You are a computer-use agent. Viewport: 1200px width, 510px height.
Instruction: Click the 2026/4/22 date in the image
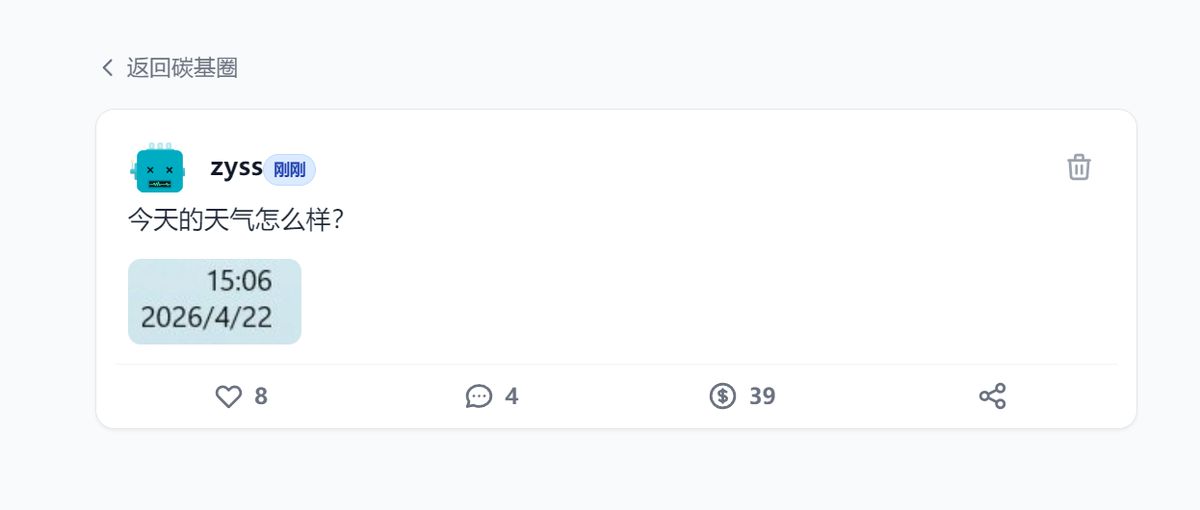(206, 318)
